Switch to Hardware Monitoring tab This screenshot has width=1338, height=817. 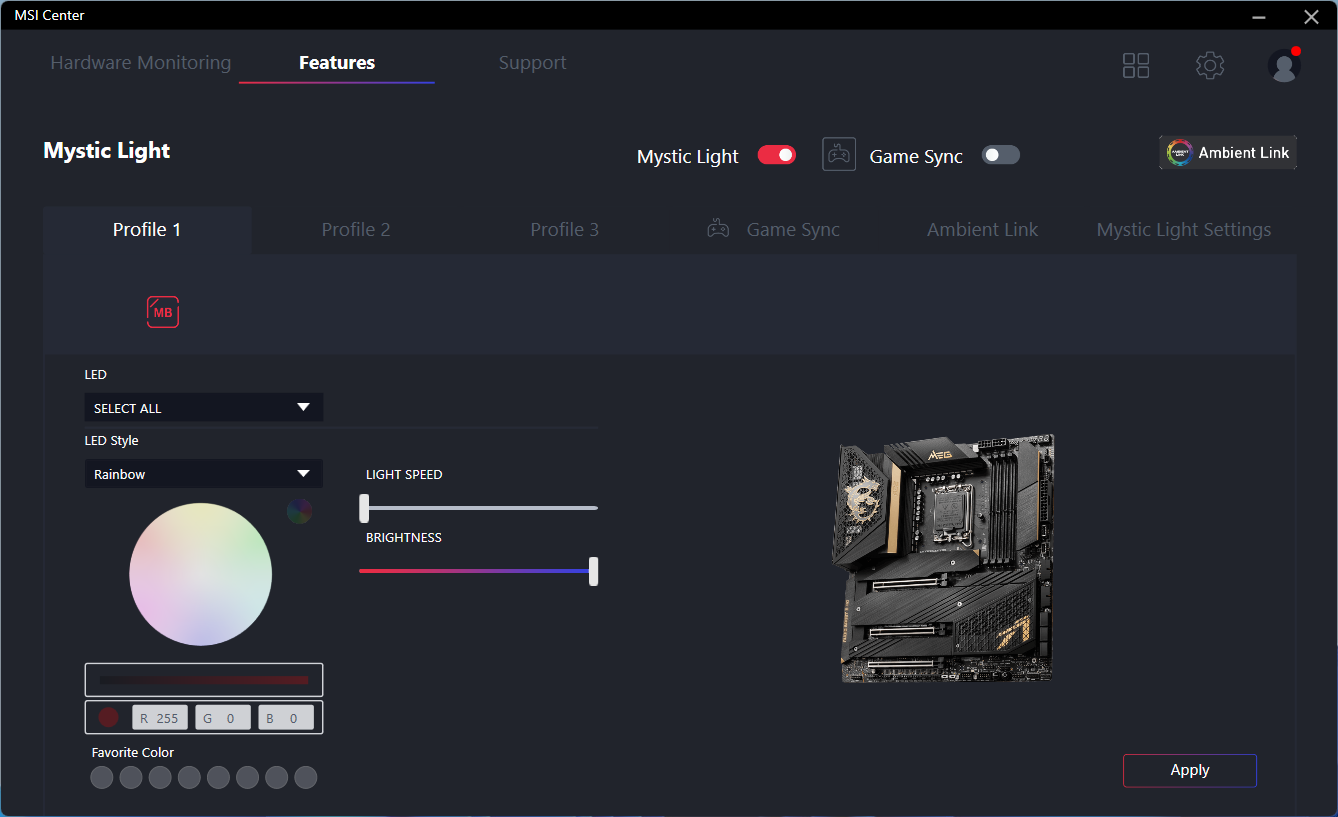[x=141, y=63]
